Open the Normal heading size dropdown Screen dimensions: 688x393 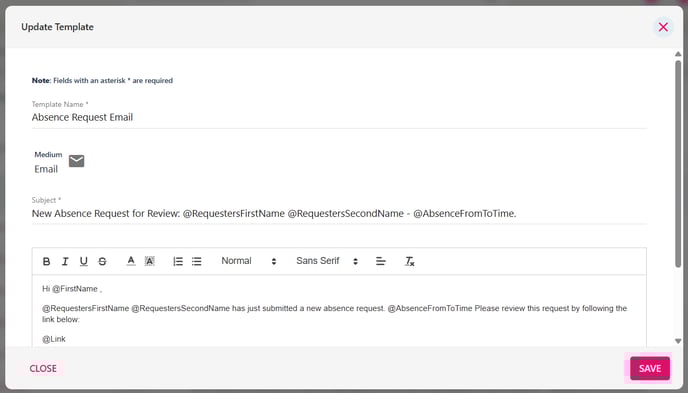tap(248, 261)
